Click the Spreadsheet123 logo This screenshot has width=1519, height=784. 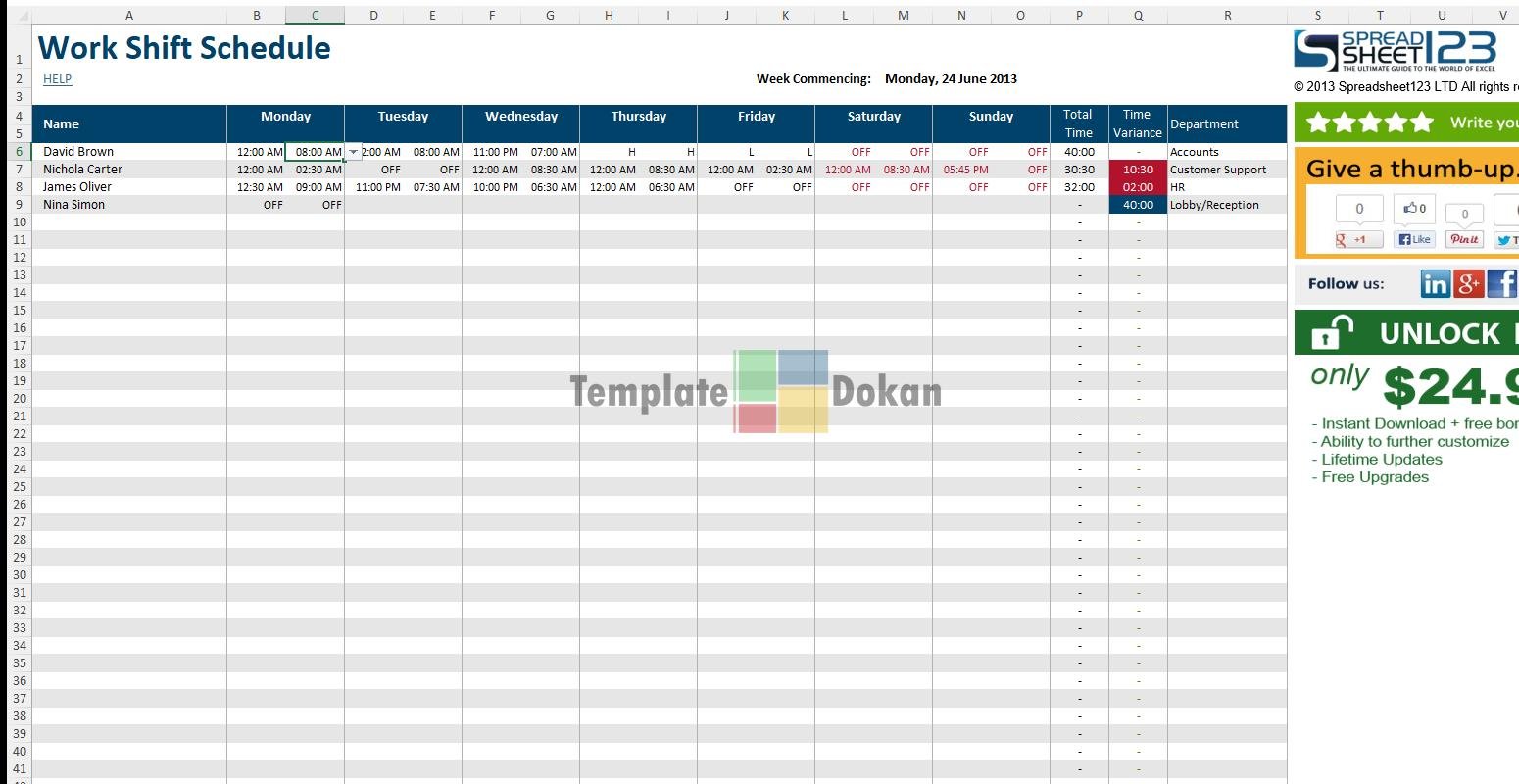click(x=1395, y=51)
